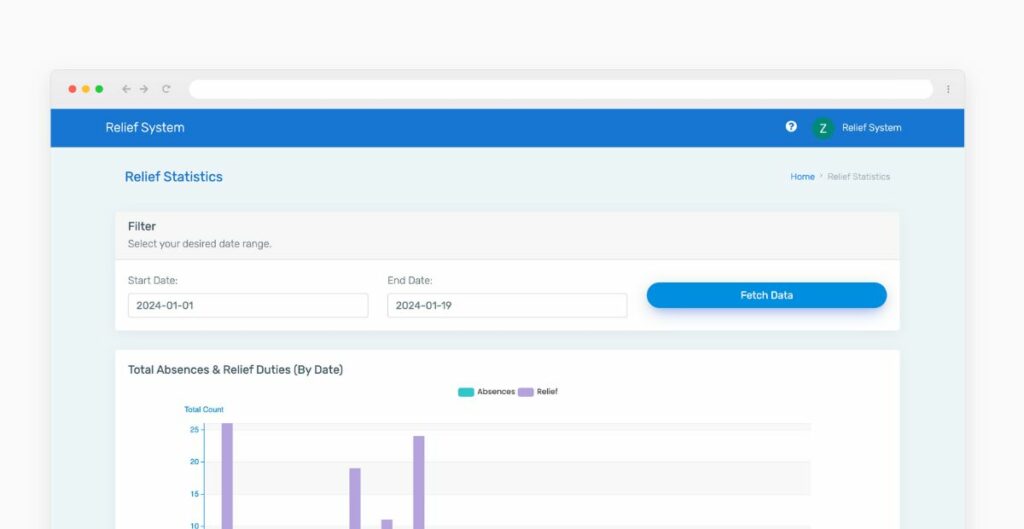Click the Relief System brand in header
This screenshot has width=1024, height=529.
(x=145, y=128)
